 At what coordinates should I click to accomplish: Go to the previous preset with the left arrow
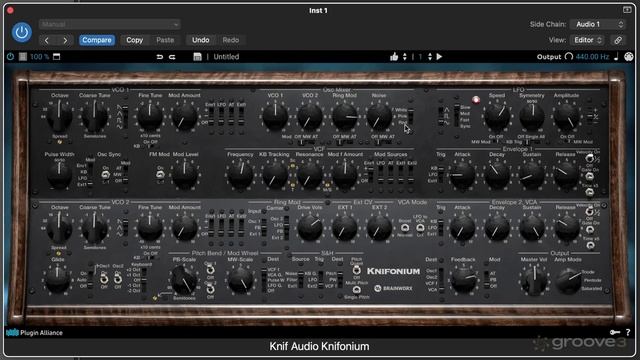(47, 40)
